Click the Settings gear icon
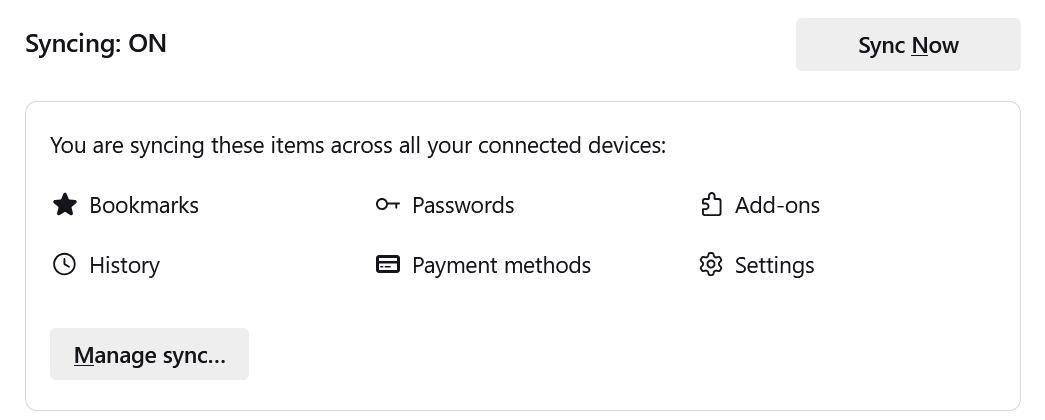This screenshot has height=420, width=1045. click(x=711, y=265)
